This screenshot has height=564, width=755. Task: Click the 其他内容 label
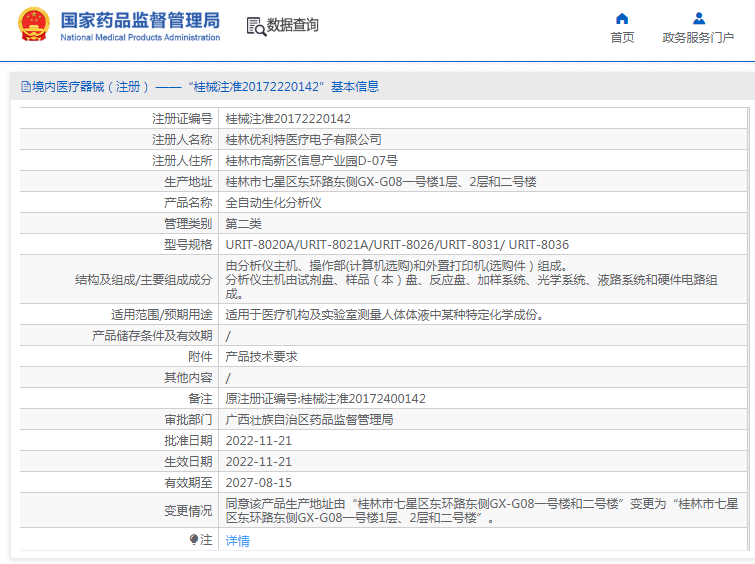pyautogui.click(x=188, y=378)
